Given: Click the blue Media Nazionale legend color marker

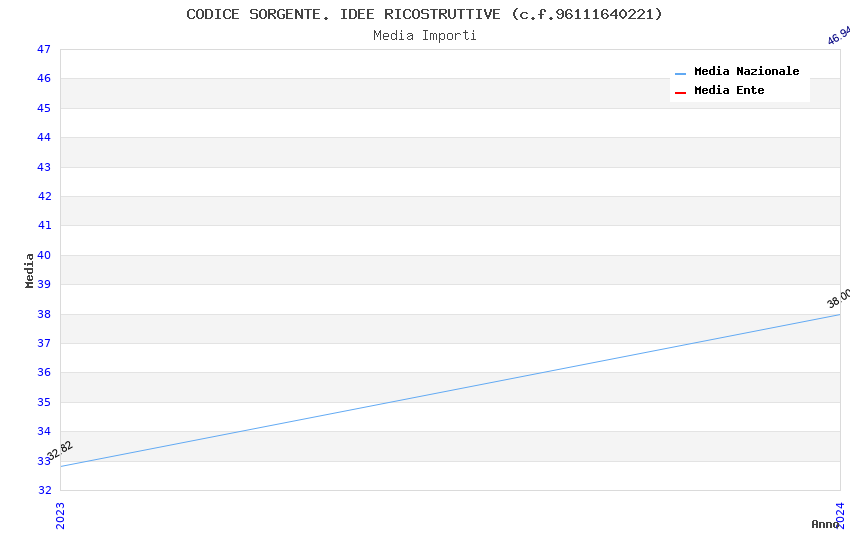Looking at the screenshot, I should pyautogui.click(x=680, y=73).
